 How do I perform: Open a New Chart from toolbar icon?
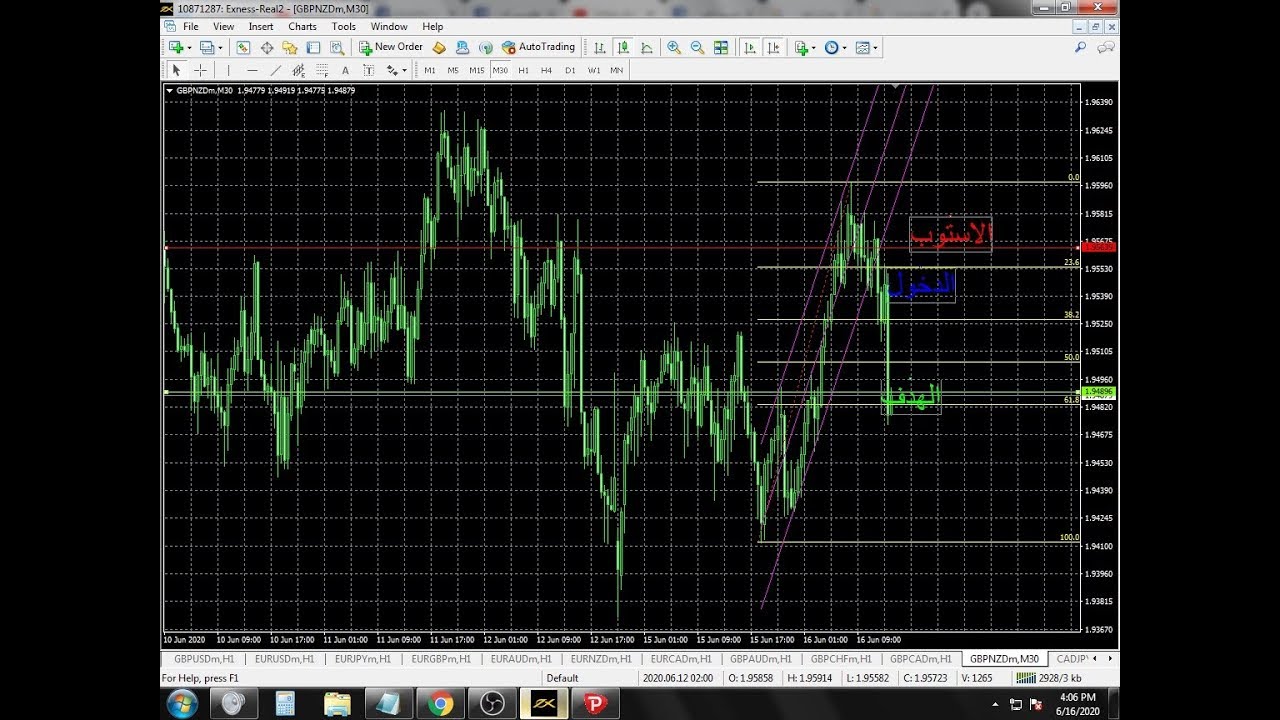pyautogui.click(x=177, y=47)
